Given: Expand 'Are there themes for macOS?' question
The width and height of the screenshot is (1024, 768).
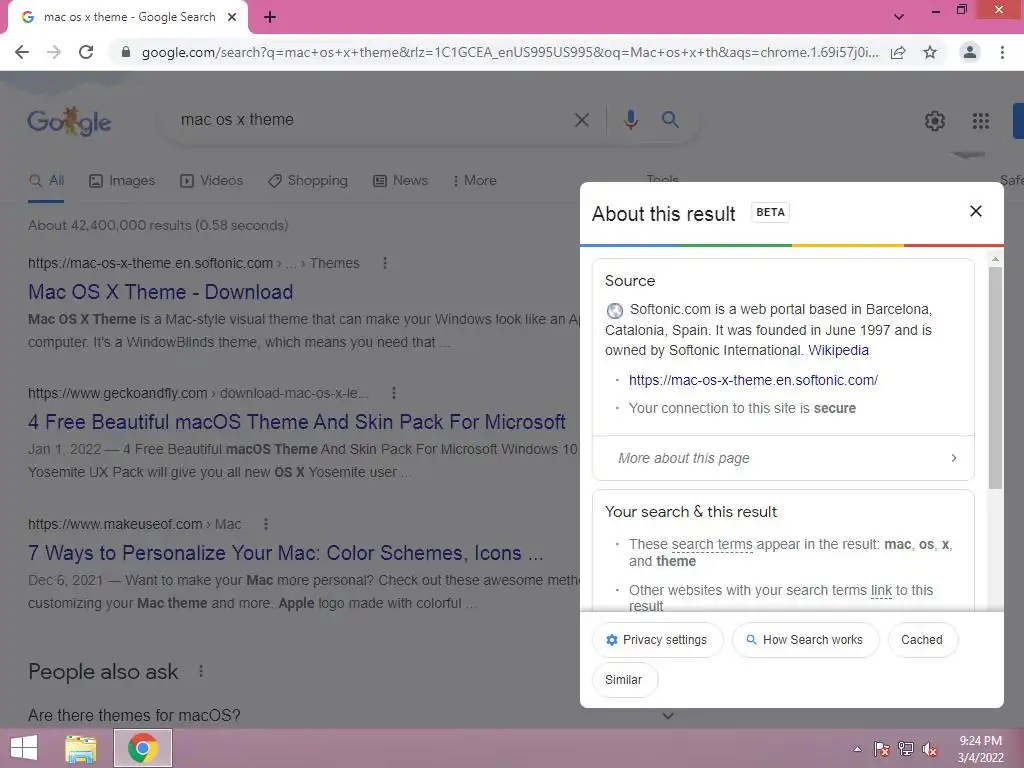Looking at the screenshot, I should pyautogui.click(x=351, y=715).
